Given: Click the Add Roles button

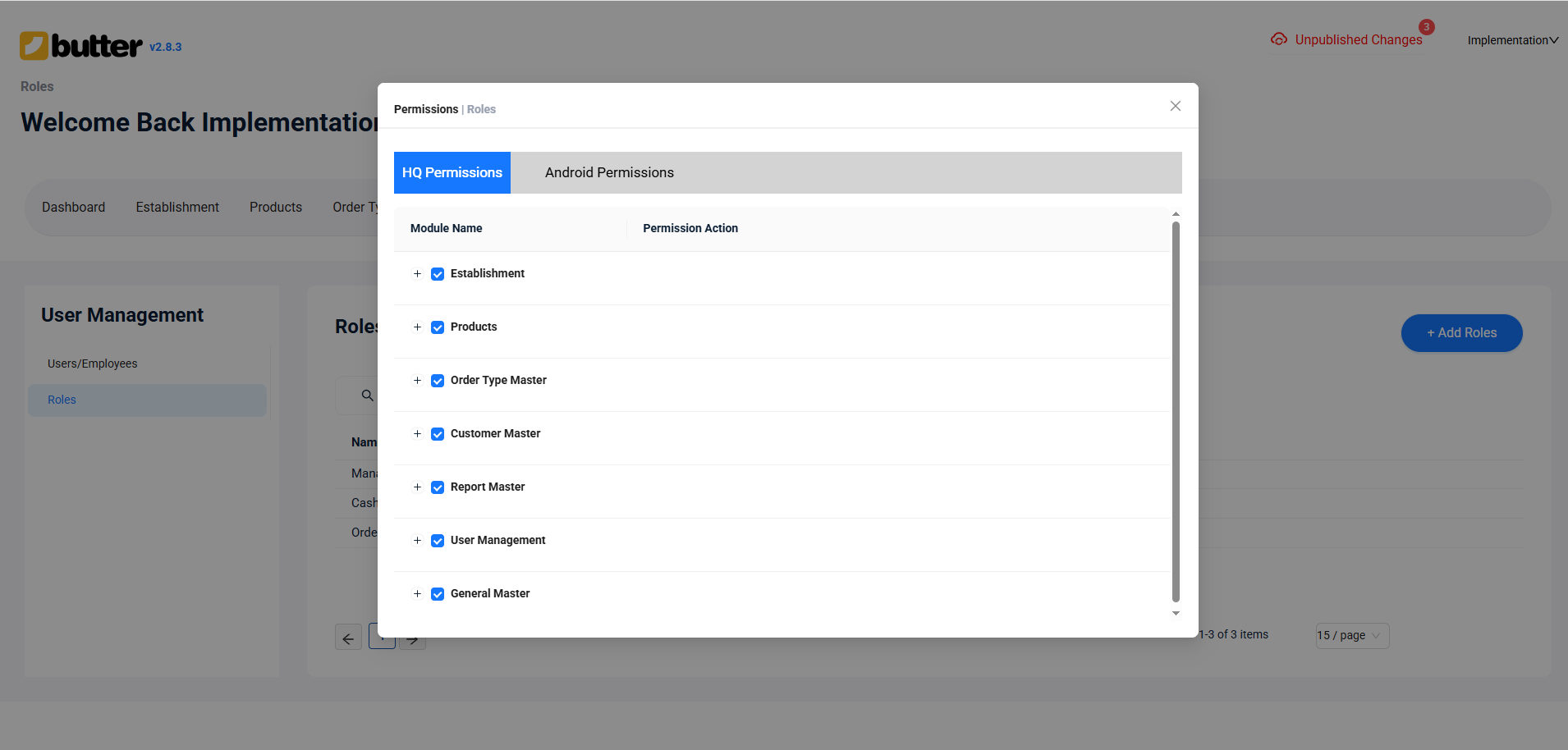Looking at the screenshot, I should pyautogui.click(x=1461, y=333).
